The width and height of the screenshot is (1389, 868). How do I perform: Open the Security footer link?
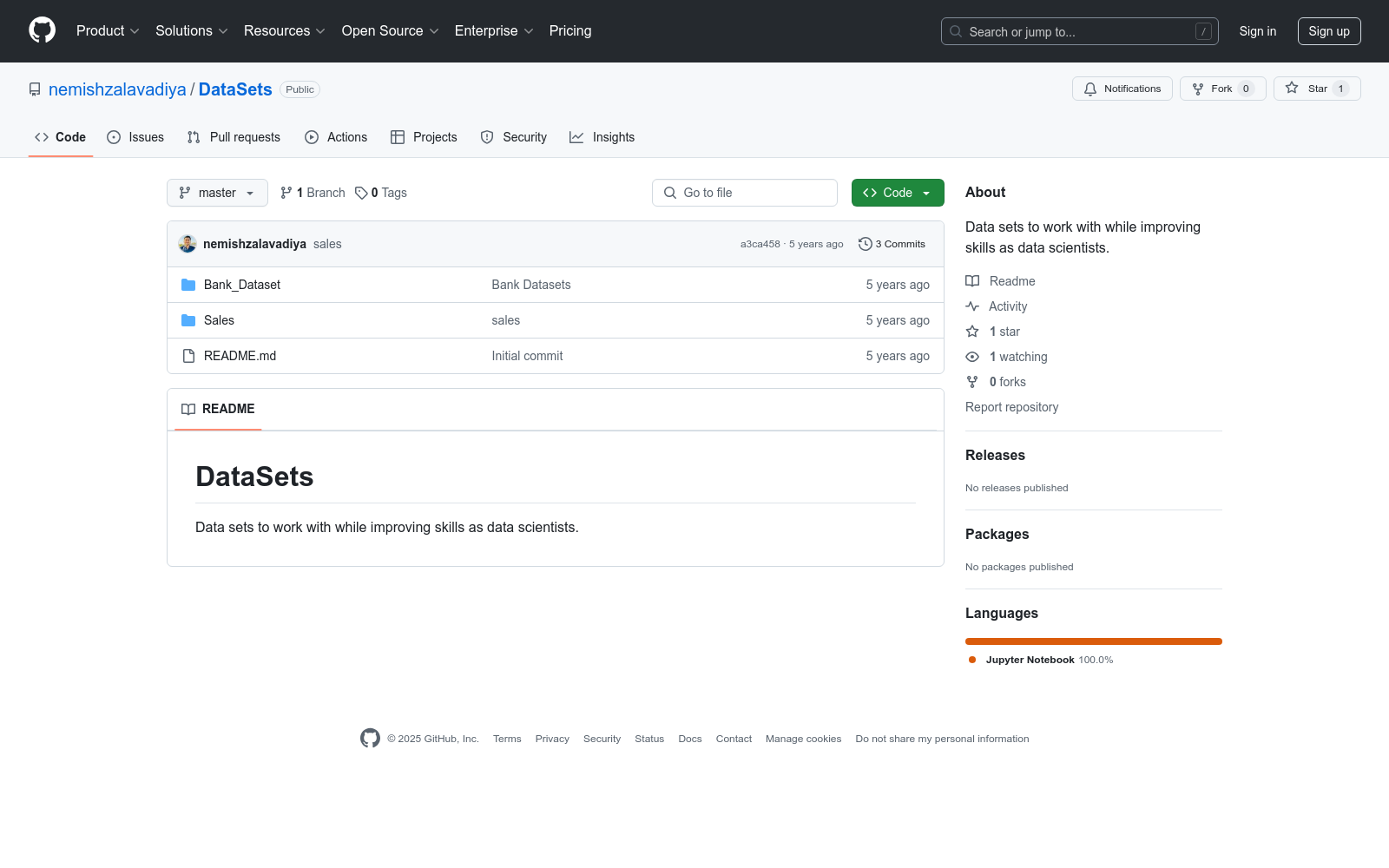(x=602, y=739)
